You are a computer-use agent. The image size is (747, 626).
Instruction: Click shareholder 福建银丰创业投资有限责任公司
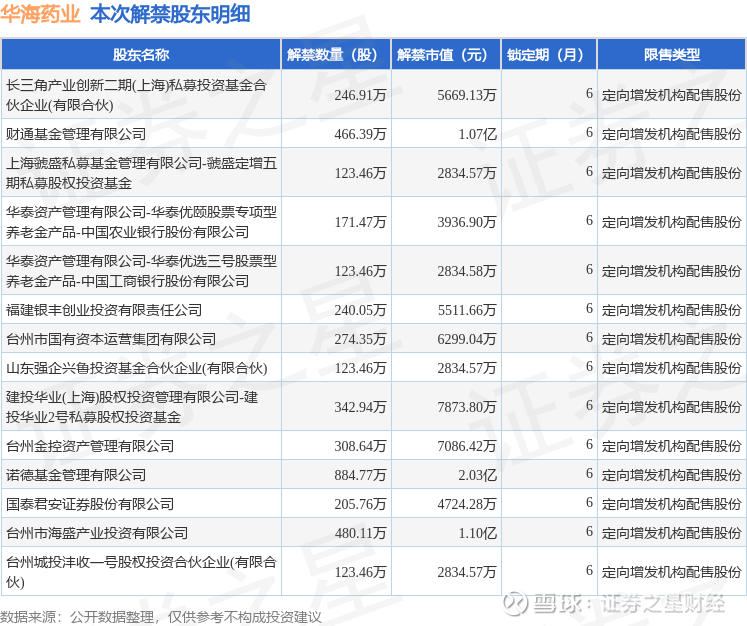coord(104,310)
